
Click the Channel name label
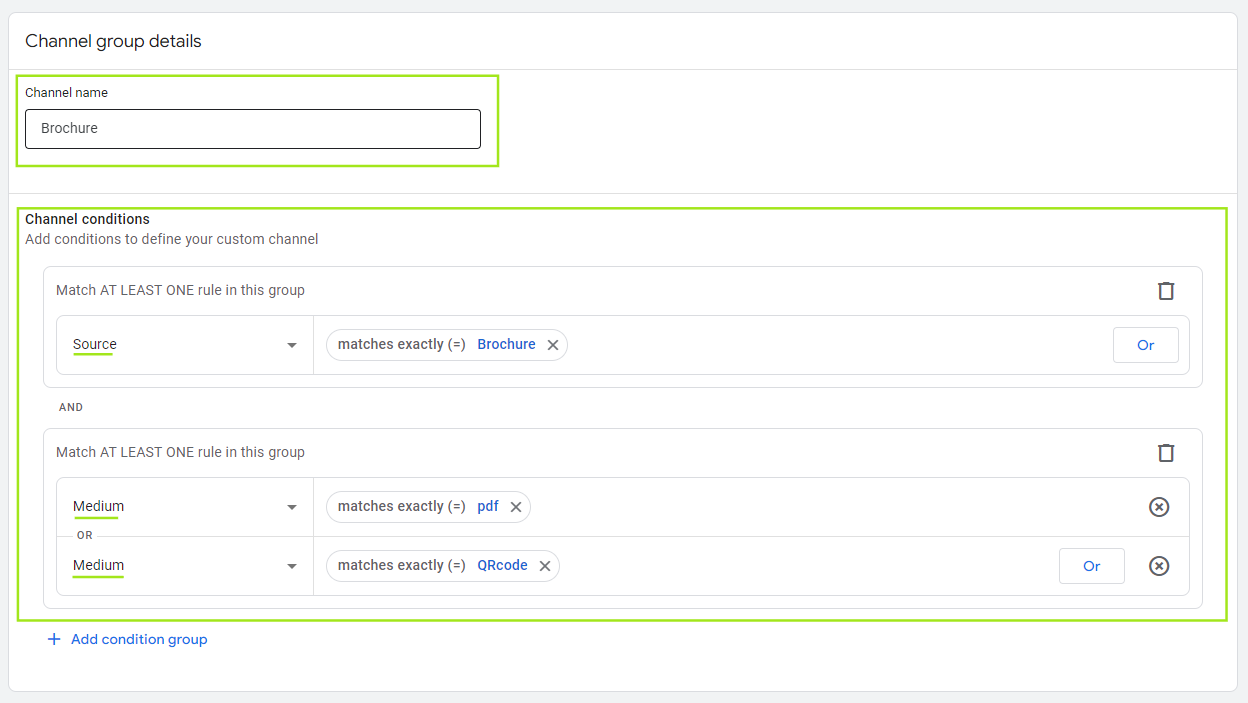pos(66,93)
